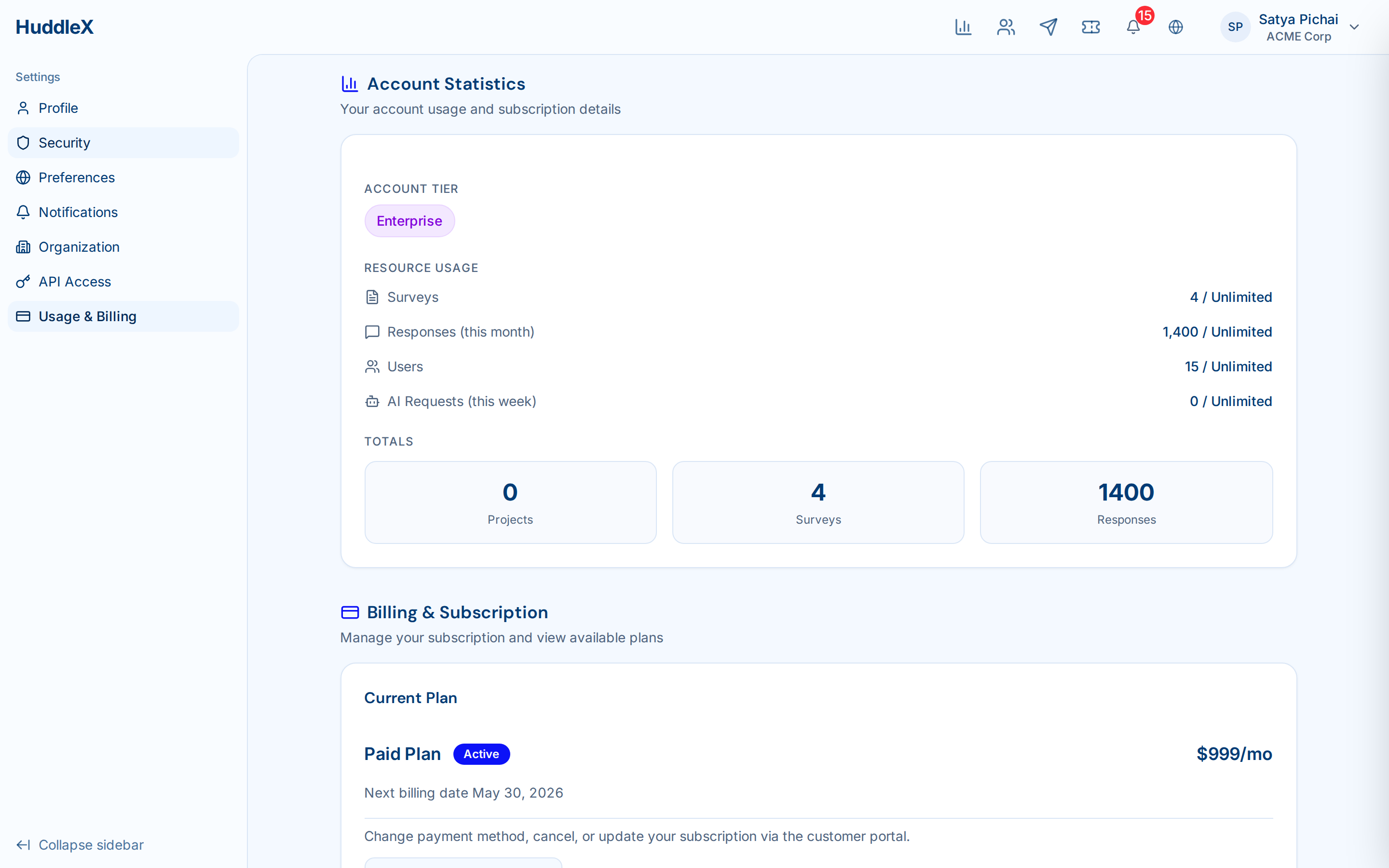Open Security settings
The image size is (1389, 868).
coord(123,143)
